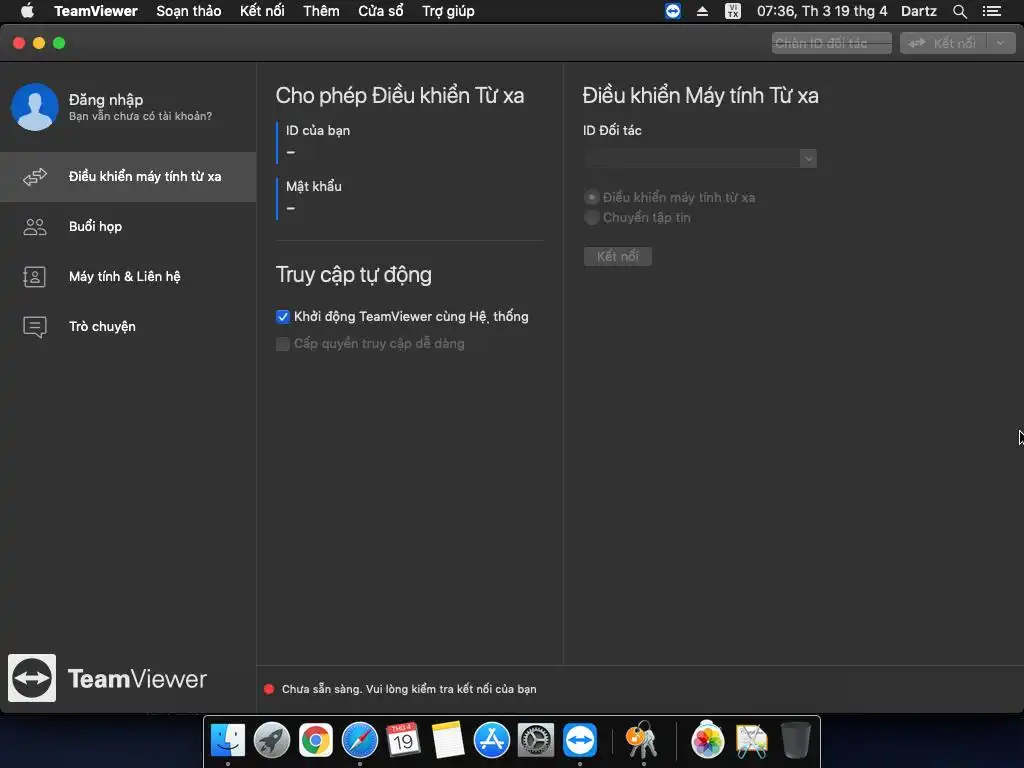Select Điều khiển máy tính từ xa sidebar item

pos(128,177)
